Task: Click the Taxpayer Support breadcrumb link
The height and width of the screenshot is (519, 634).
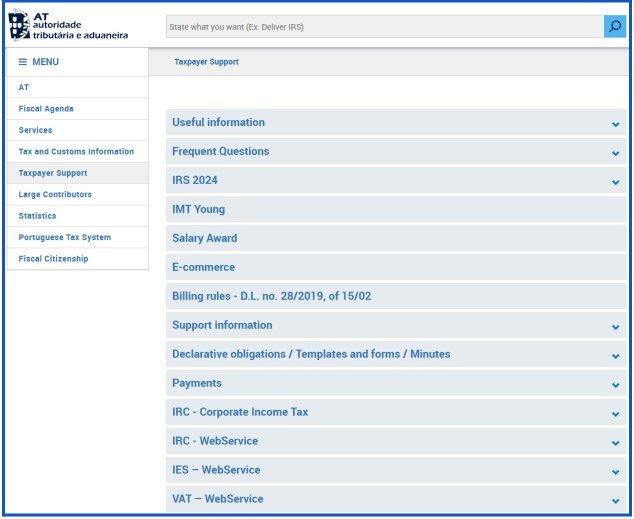Action: pyautogui.click(x=206, y=62)
